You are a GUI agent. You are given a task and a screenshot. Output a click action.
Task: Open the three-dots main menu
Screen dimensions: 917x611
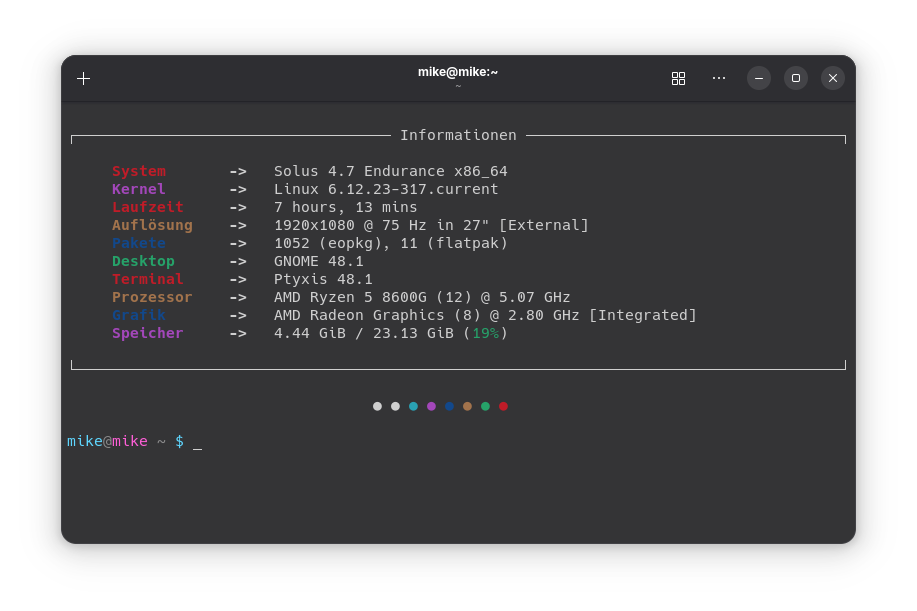tap(719, 78)
